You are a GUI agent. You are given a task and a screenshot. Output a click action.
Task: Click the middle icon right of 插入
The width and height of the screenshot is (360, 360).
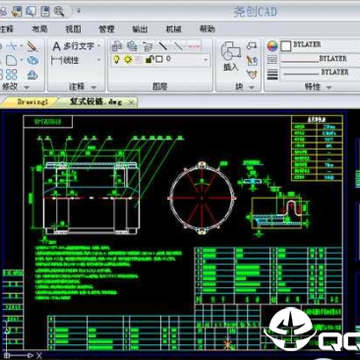(252, 60)
